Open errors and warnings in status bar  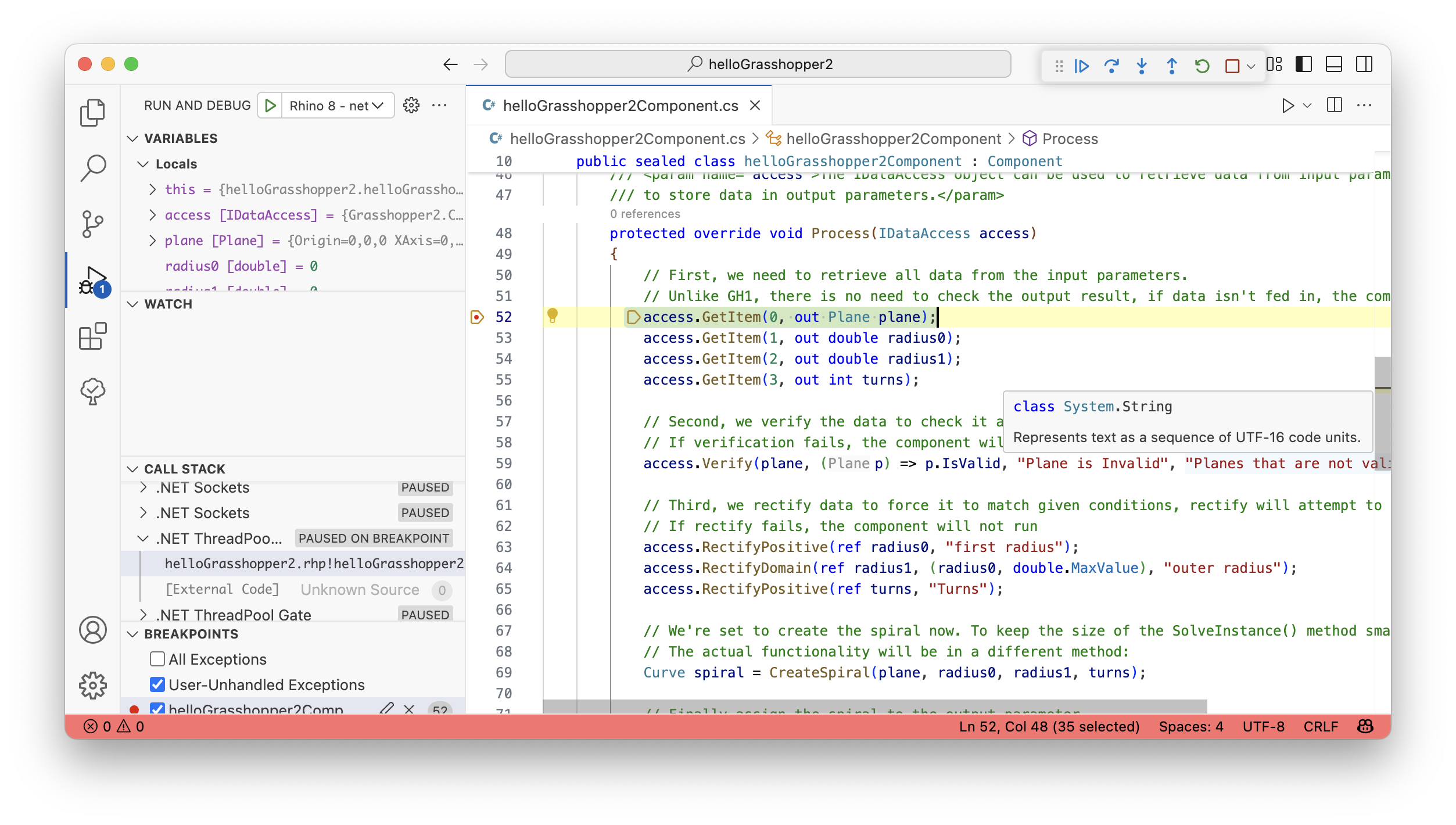[x=114, y=726]
